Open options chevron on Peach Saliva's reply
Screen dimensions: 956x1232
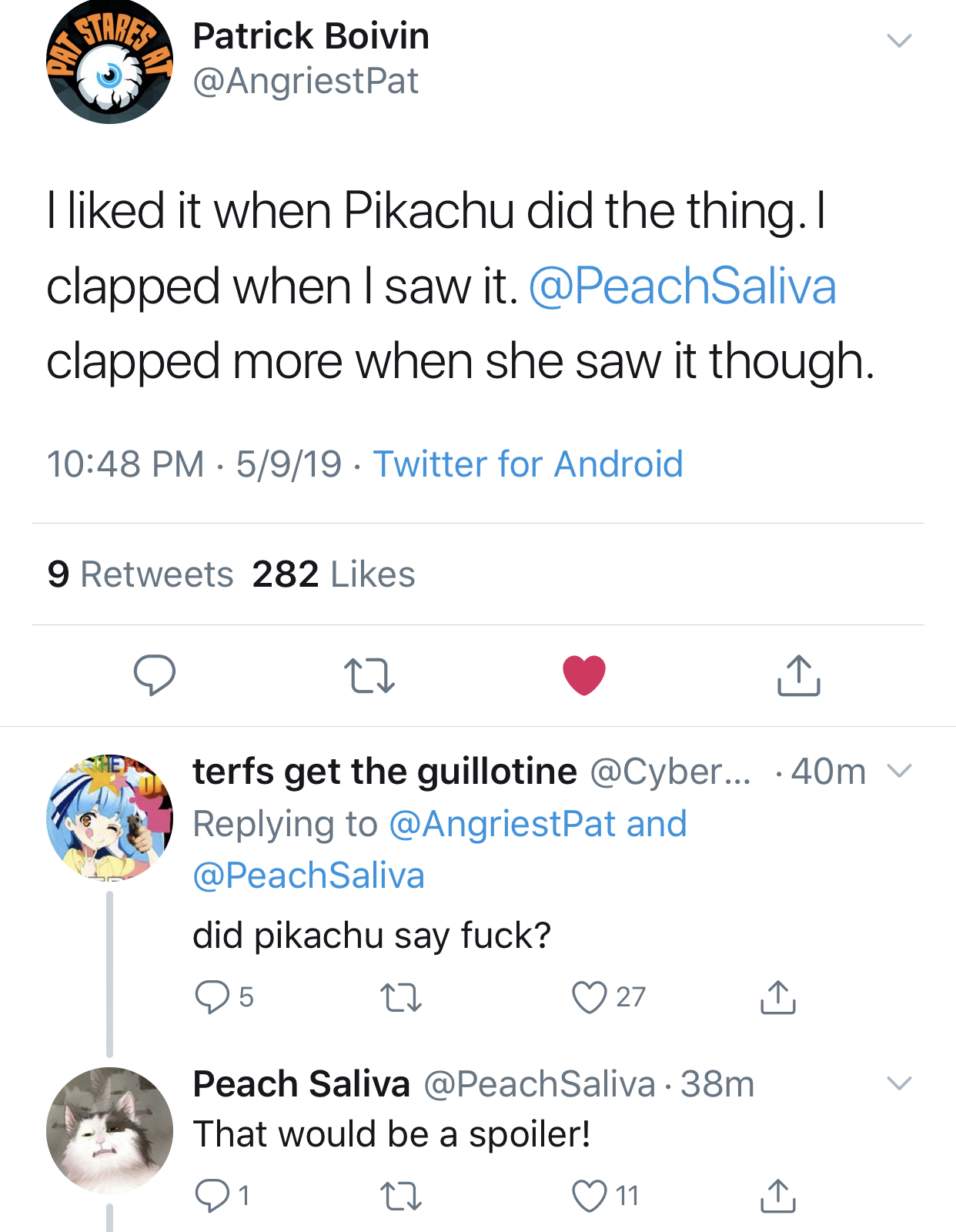[899, 1083]
